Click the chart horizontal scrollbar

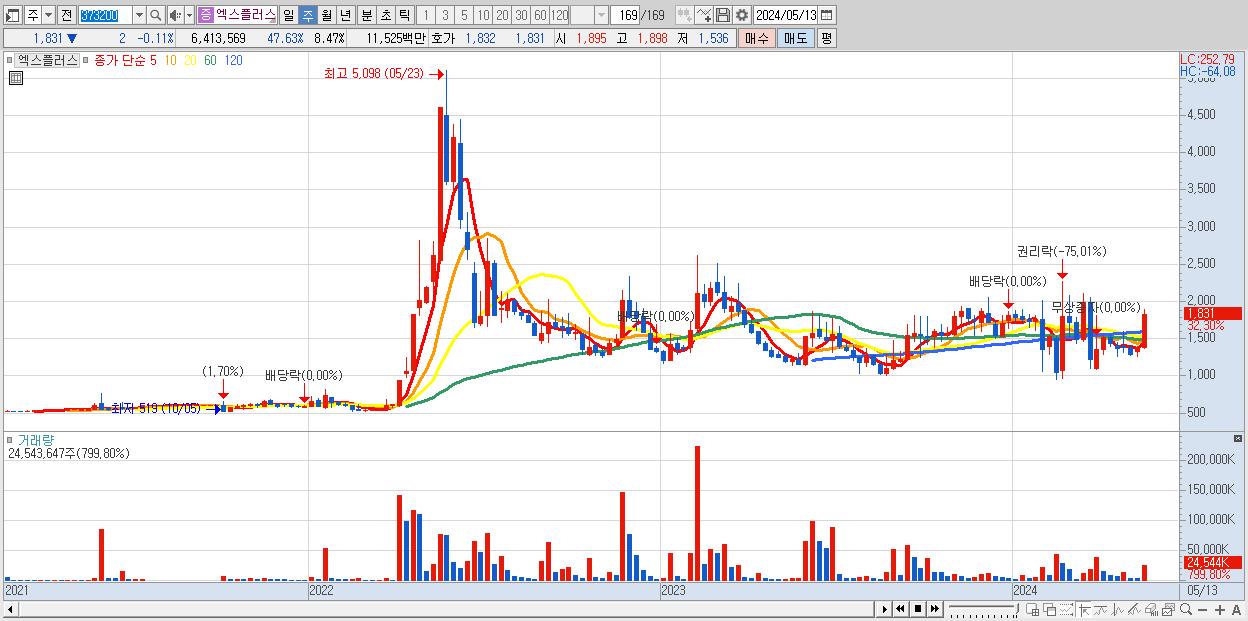[438, 609]
